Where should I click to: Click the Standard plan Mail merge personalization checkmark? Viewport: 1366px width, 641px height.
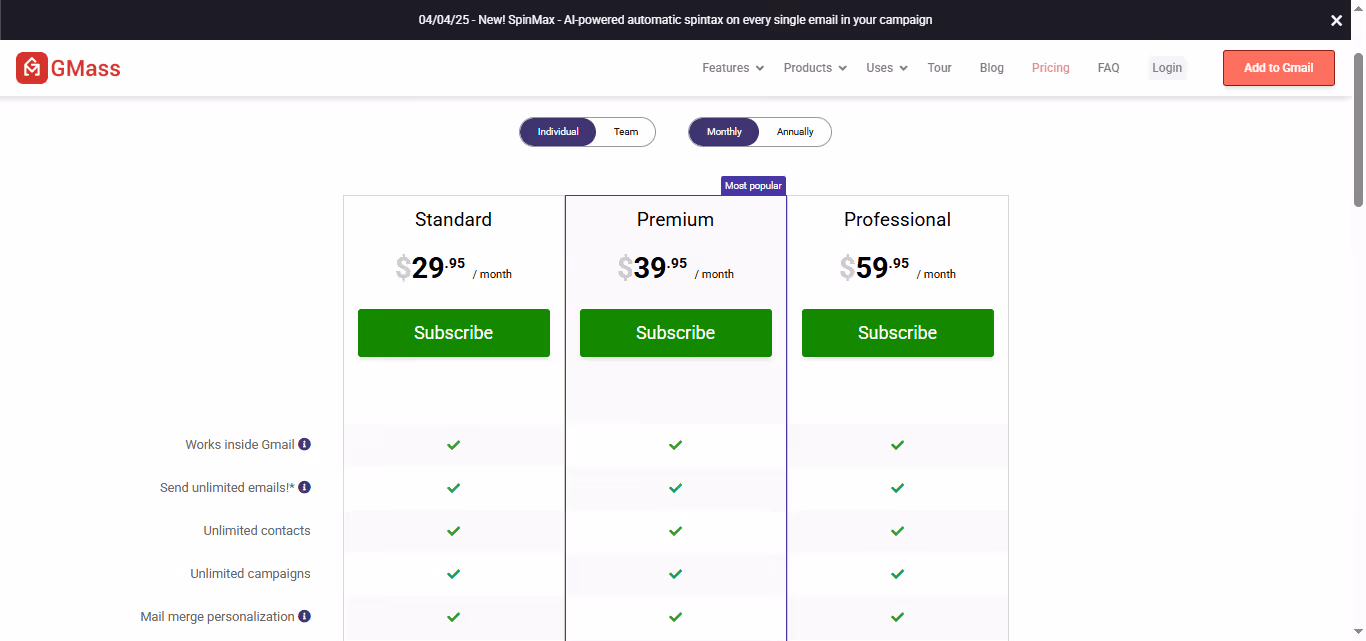tap(453, 617)
